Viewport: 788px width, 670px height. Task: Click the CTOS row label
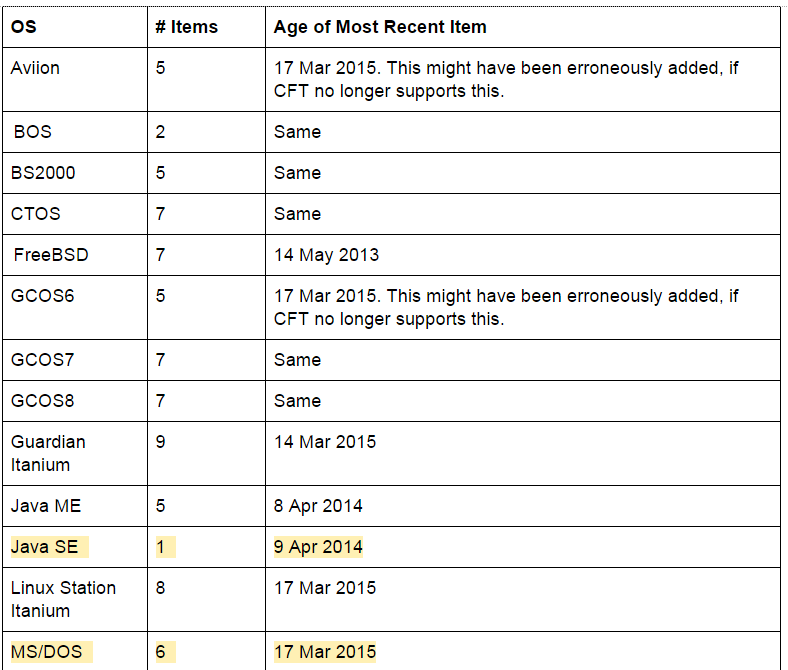[x=36, y=214]
